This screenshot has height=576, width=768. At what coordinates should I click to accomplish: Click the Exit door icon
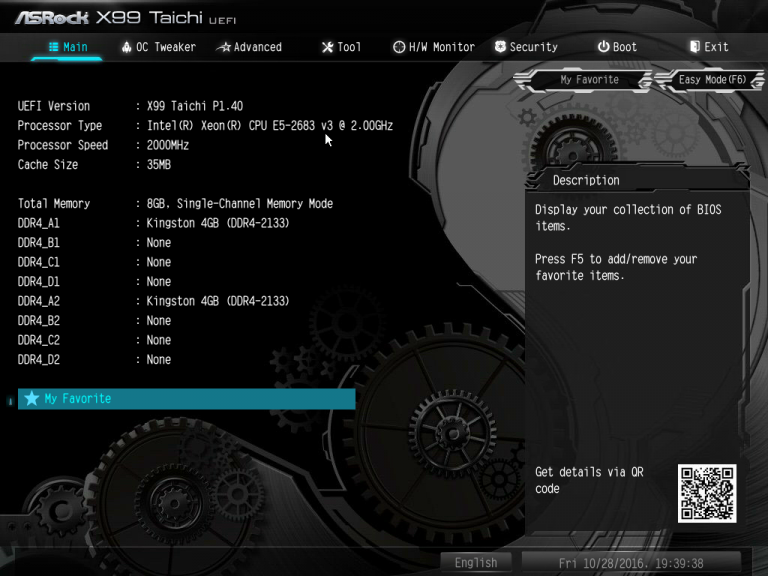(x=695, y=47)
